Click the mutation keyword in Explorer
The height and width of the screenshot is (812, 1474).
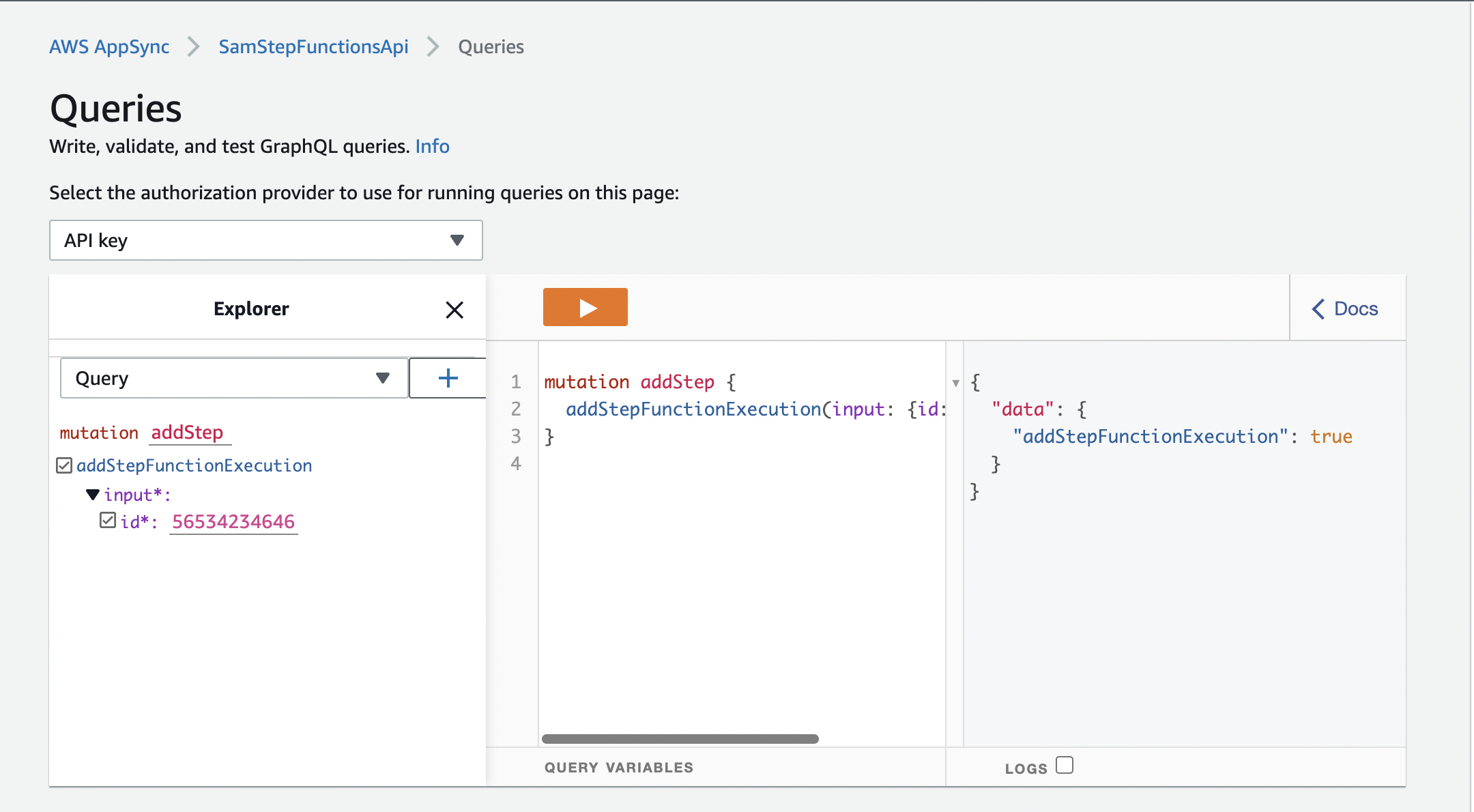tap(99, 433)
